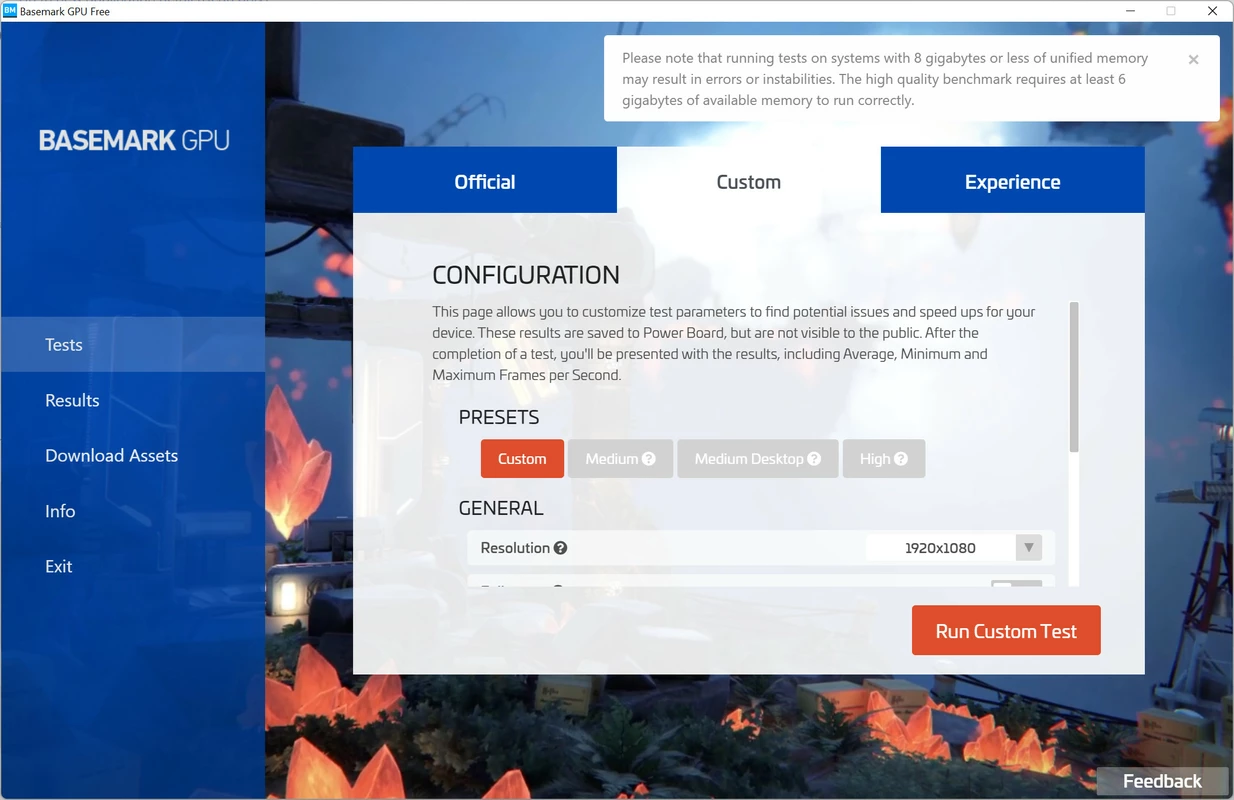Select the Custom preset button
The image size is (1234, 800).
coord(522,459)
